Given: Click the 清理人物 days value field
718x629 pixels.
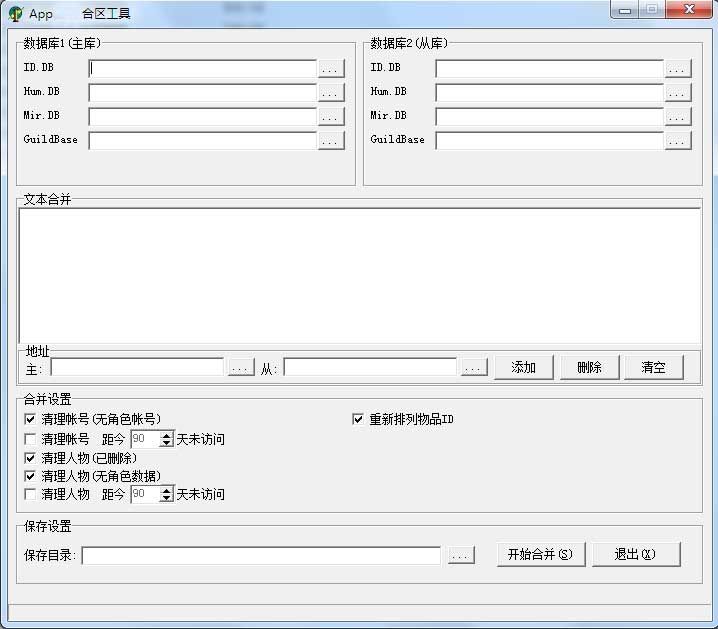Looking at the screenshot, I should (x=146, y=494).
